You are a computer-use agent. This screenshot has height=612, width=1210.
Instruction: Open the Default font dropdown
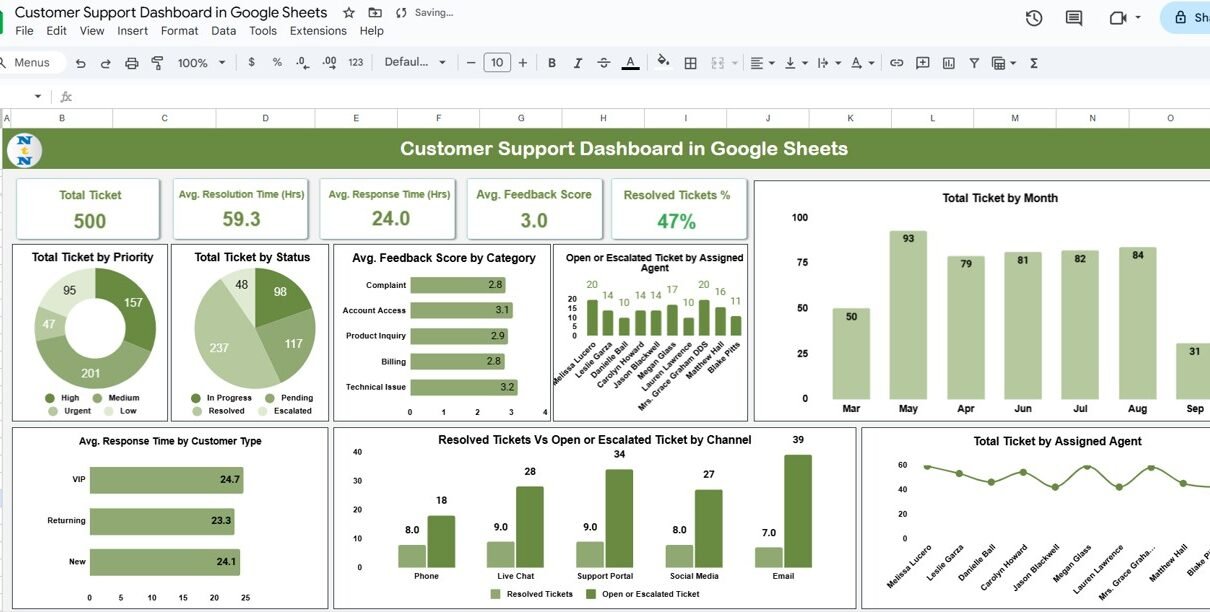pos(415,62)
